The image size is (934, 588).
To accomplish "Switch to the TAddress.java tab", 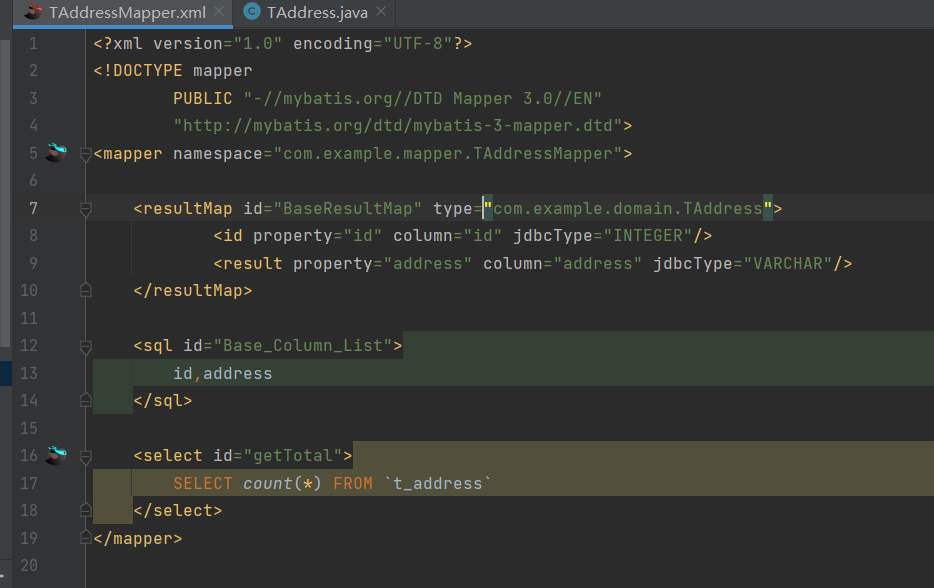I will click(316, 13).
